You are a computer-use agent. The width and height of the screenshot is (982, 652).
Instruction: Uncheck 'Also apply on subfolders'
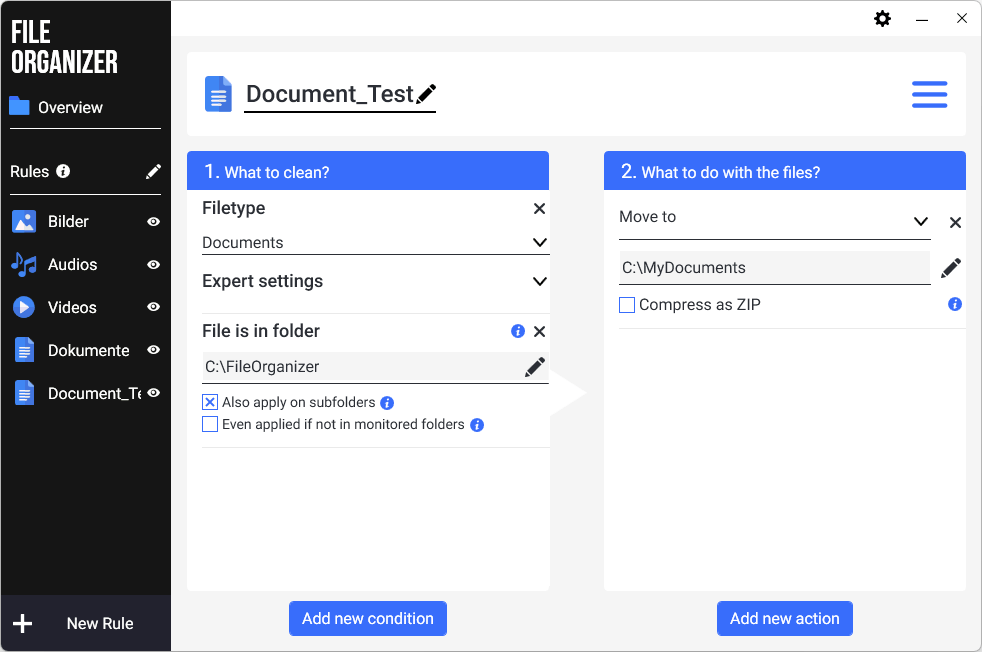click(x=210, y=403)
